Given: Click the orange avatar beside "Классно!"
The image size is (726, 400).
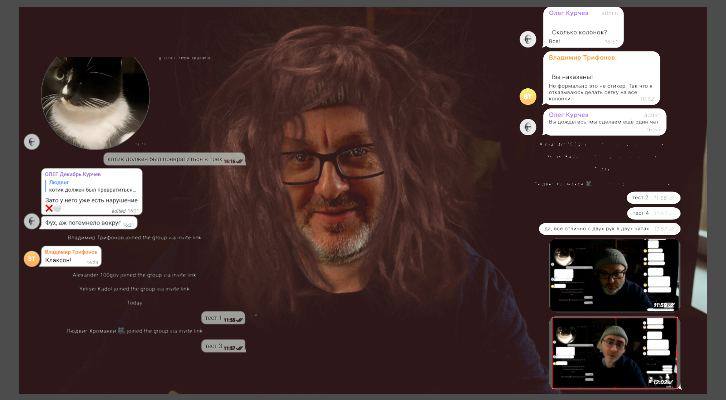Looking at the screenshot, I should pos(31,259).
